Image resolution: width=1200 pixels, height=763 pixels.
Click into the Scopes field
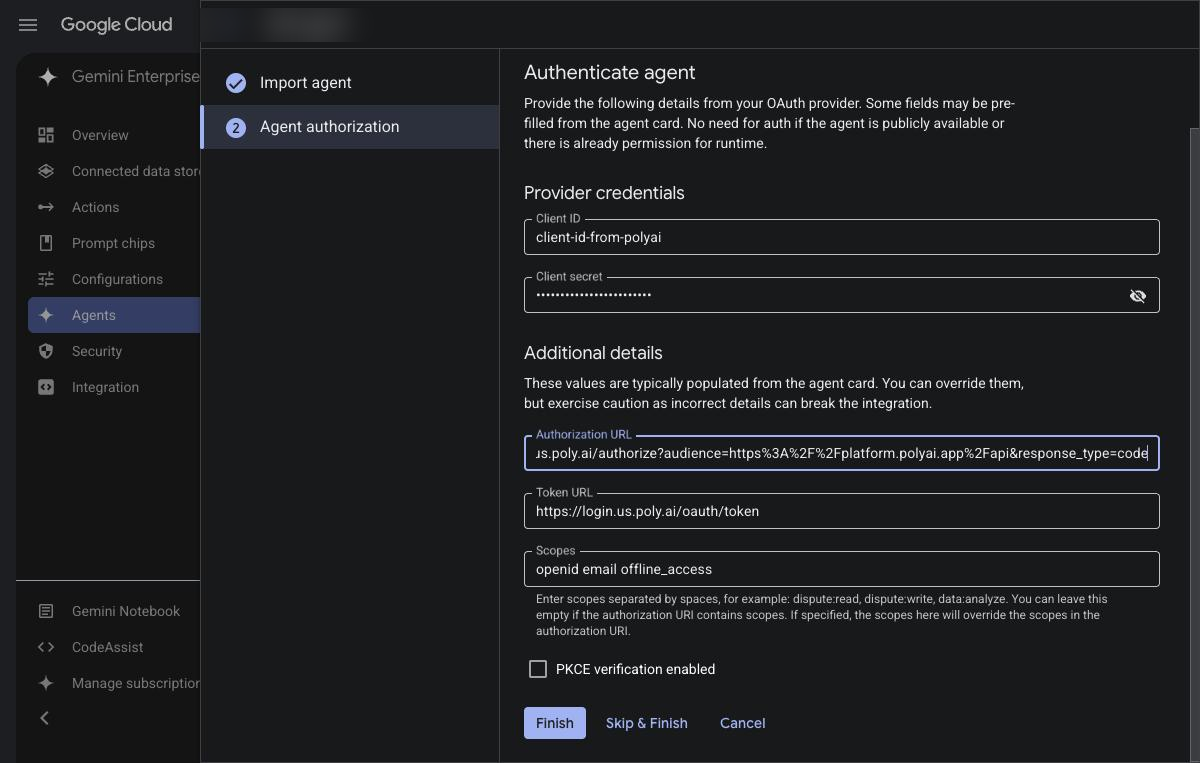click(x=842, y=569)
